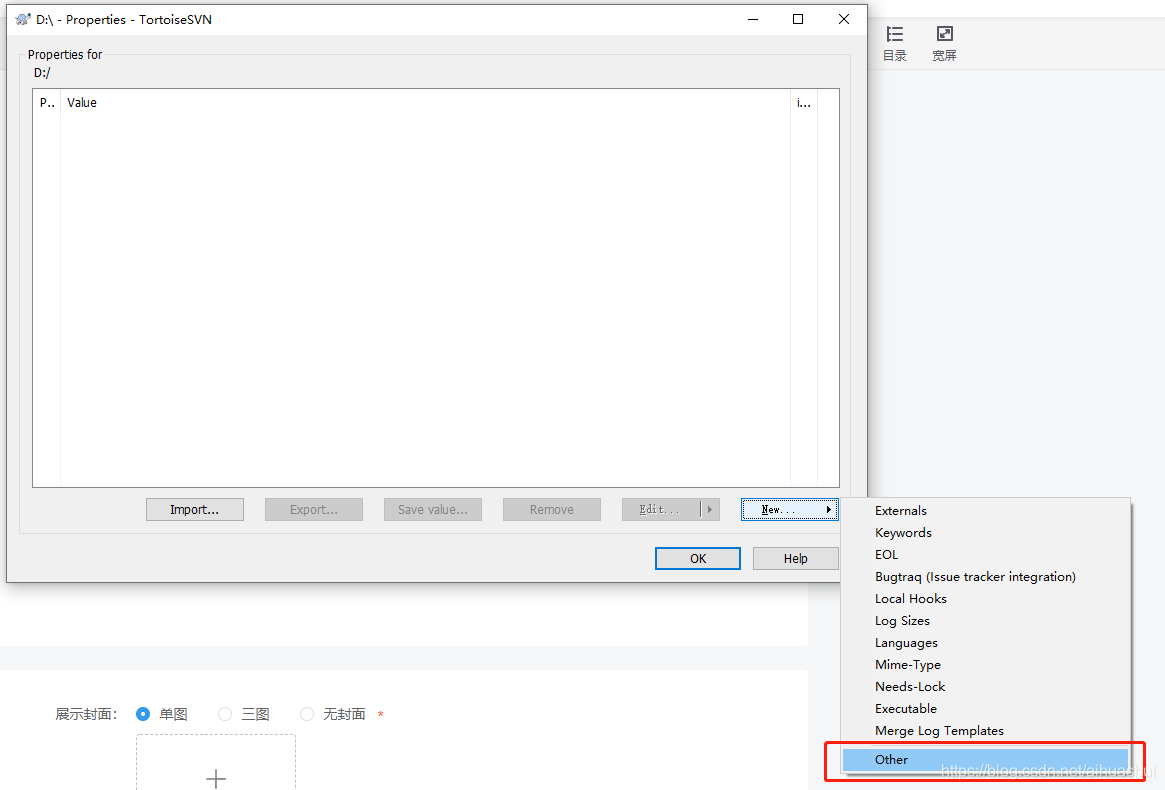Select the 无封面 radio button

point(307,714)
